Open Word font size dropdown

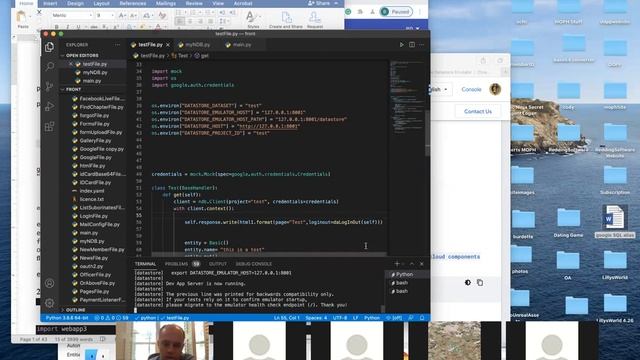(112, 16)
